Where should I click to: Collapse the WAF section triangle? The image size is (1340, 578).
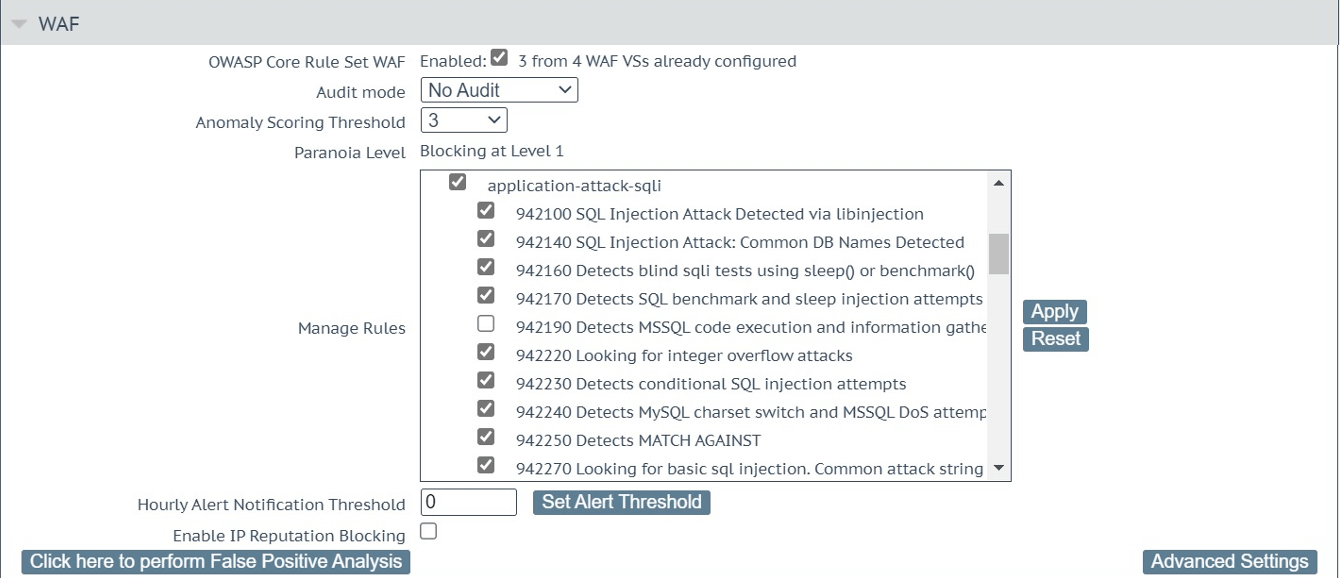(x=19, y=25)
